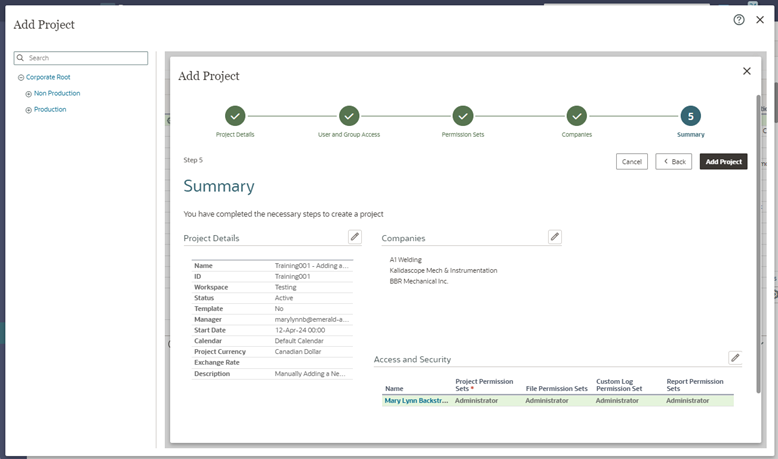Go to Project Details step checkmark
778x459 pixels.
[235, 116]
